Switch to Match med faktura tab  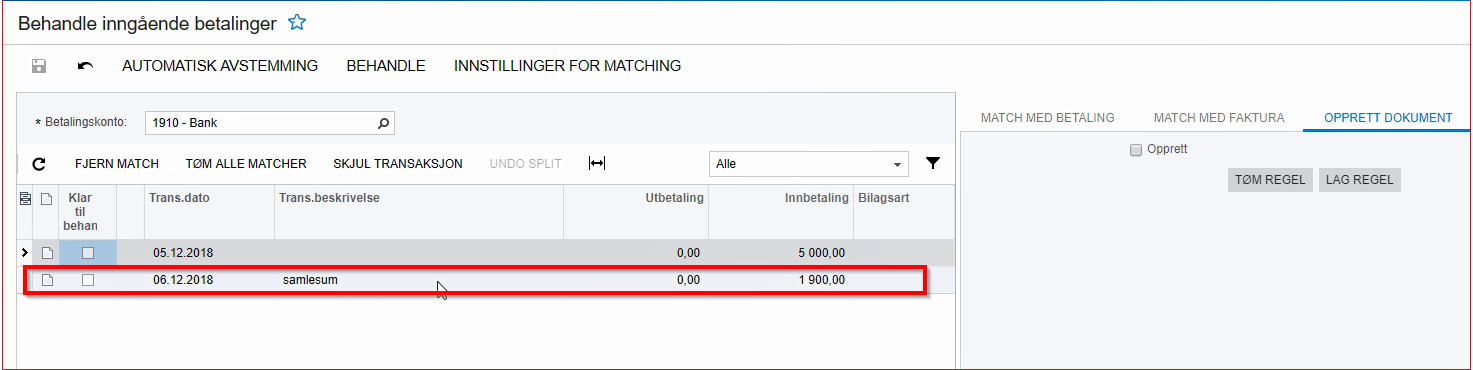coord(1219,118)
